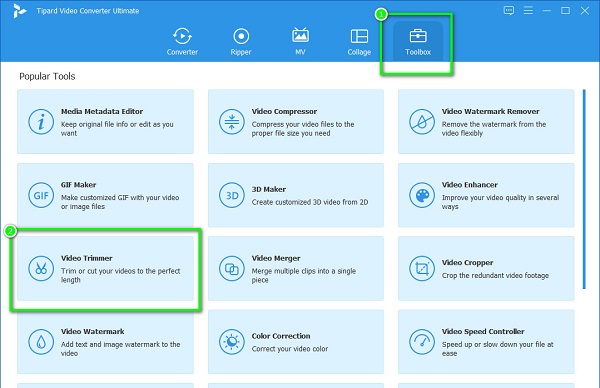Maximize the Tipard window
The image size is (600, 388).
click(x=566, y=11)
